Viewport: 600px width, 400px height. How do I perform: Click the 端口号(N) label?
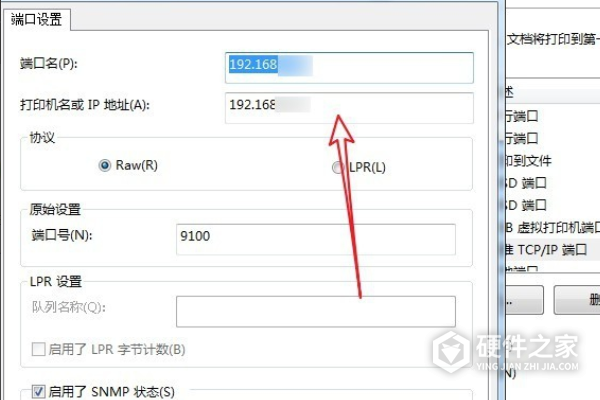pyautogui.click(x=62, y=235)
